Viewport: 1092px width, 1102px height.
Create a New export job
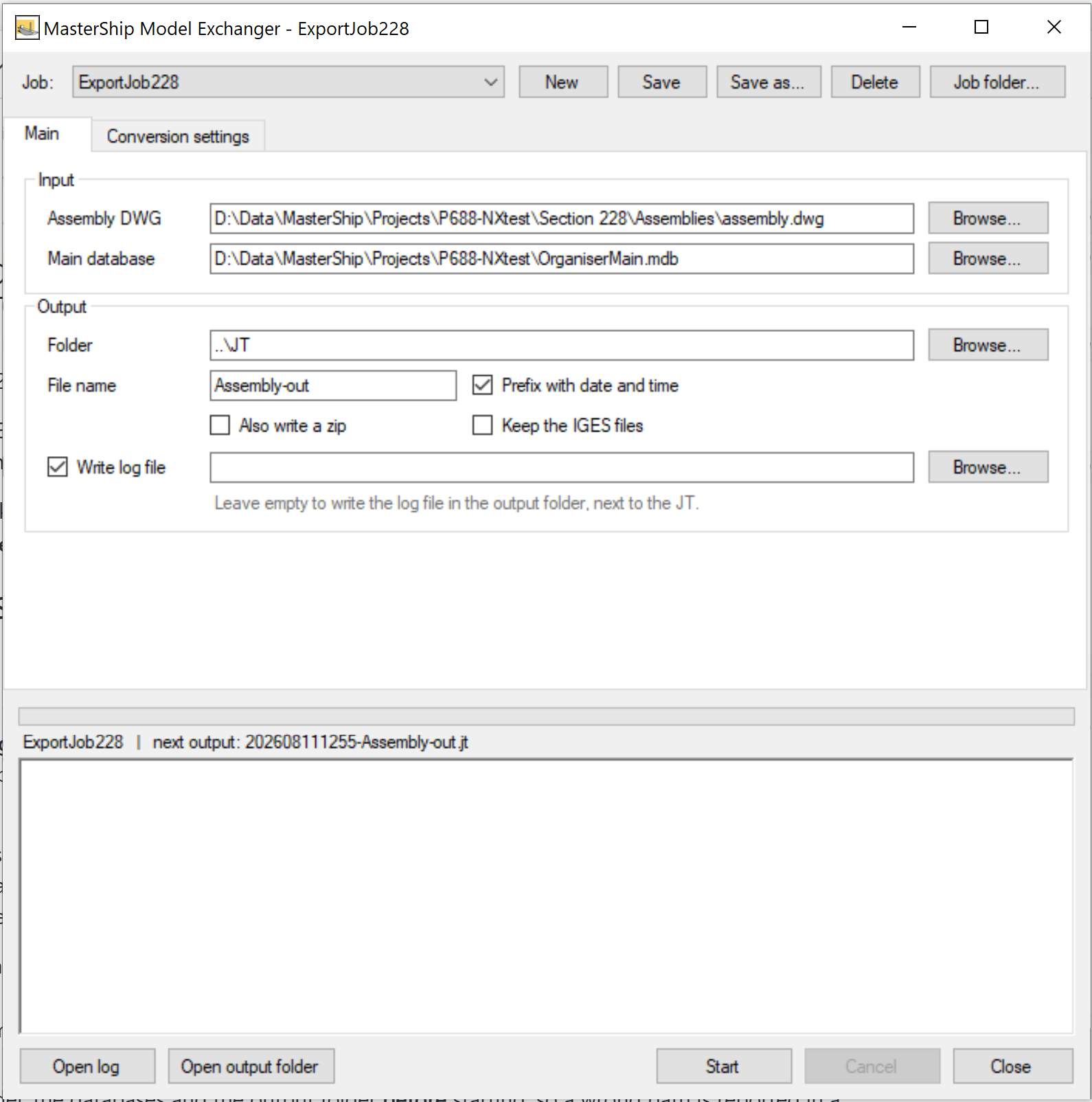[563, 82]
